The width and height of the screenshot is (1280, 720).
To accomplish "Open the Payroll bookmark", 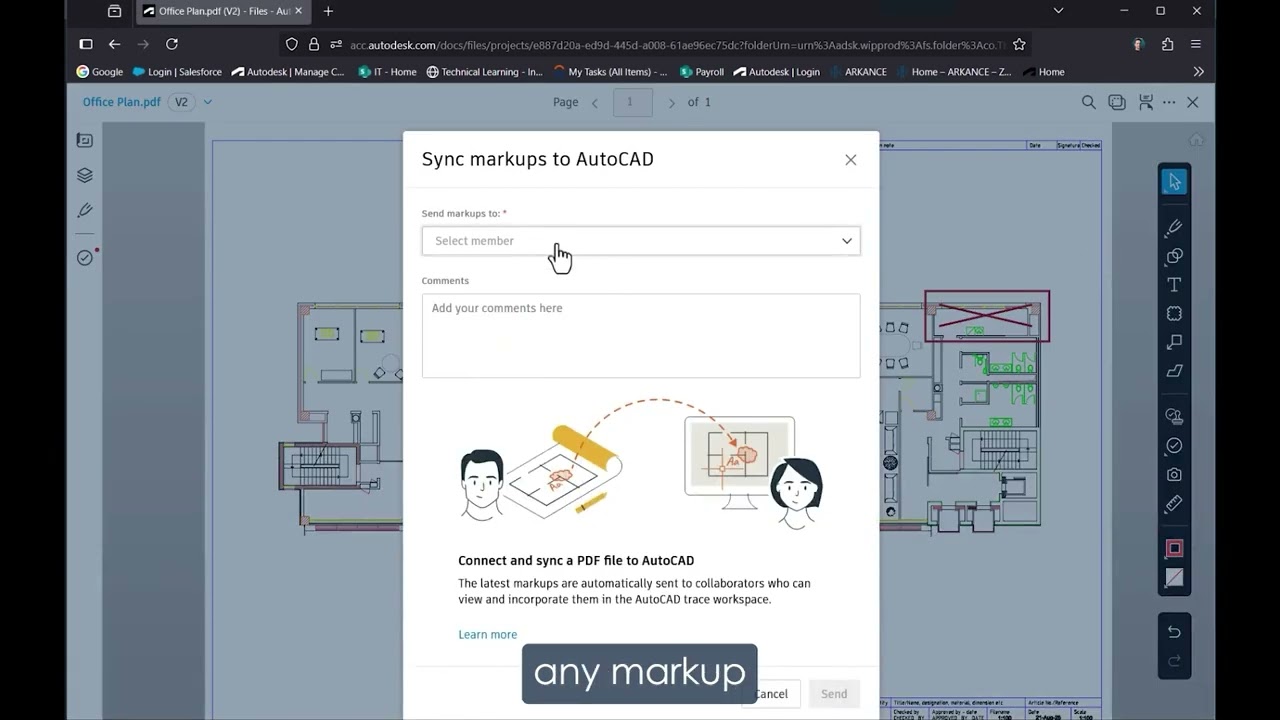I will tap(701, 72).
